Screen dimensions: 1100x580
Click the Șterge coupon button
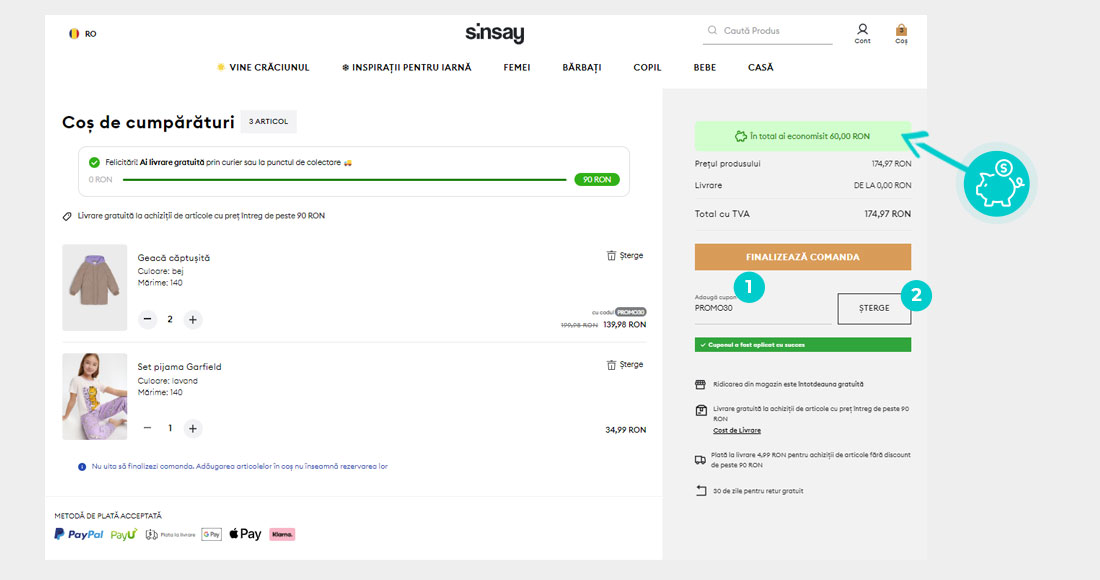point(873,308)
